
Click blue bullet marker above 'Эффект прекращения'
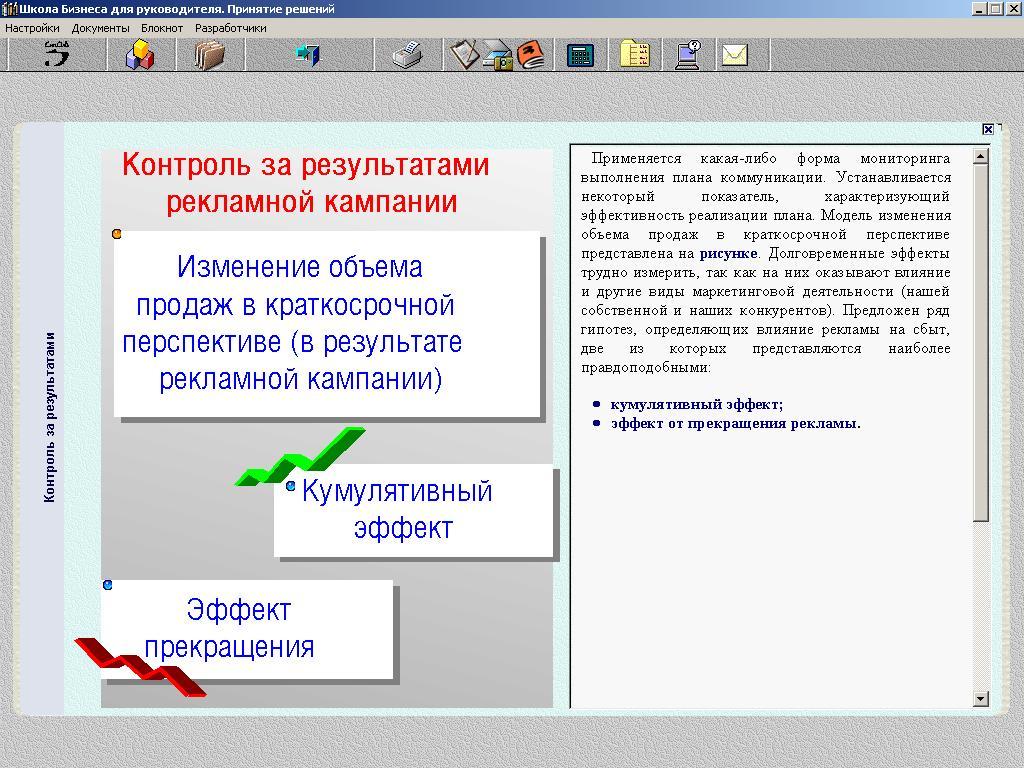coord(108,584)
